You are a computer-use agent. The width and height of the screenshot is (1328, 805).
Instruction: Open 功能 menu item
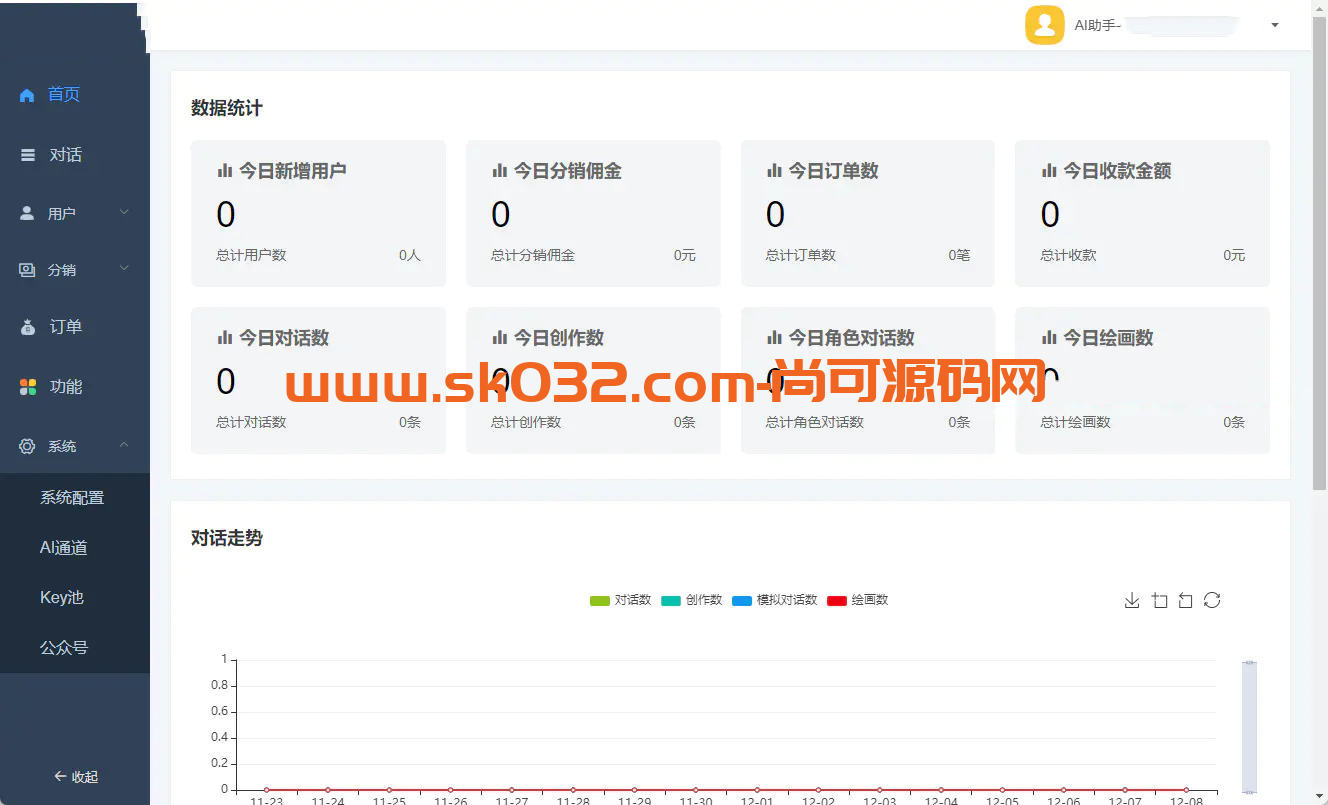tap(75, 387)
